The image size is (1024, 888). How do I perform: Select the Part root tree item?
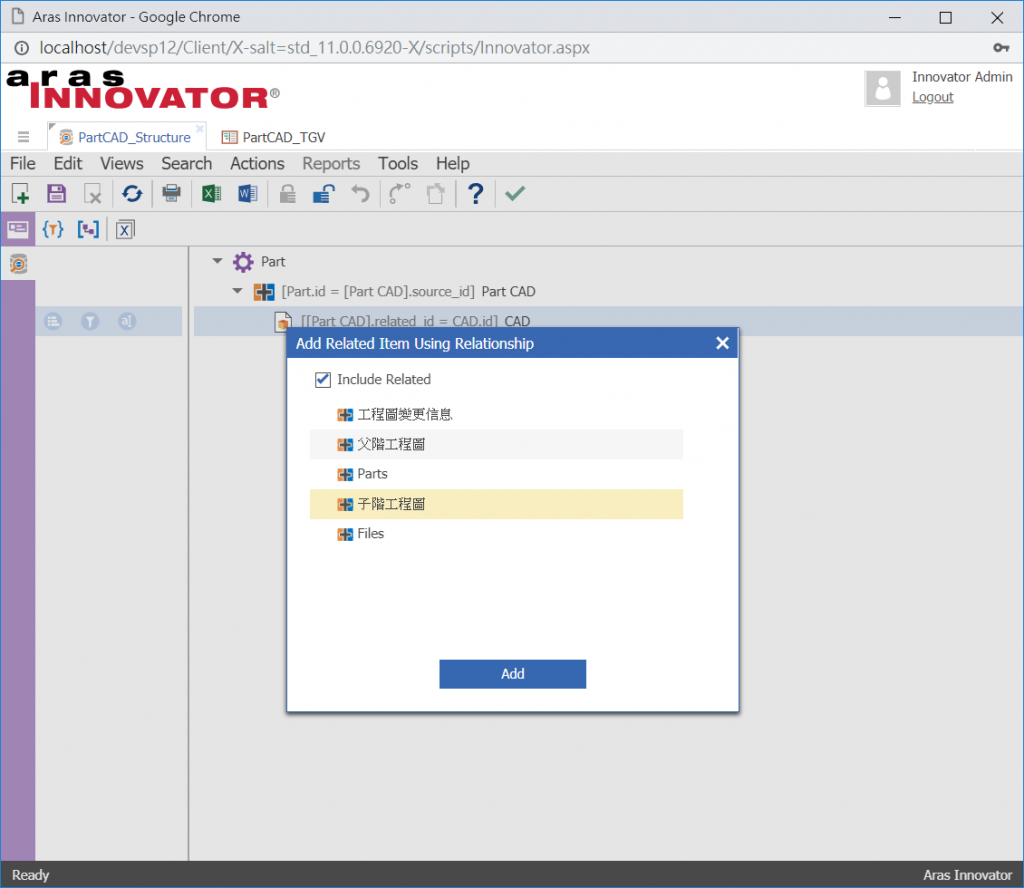(273, 262)
